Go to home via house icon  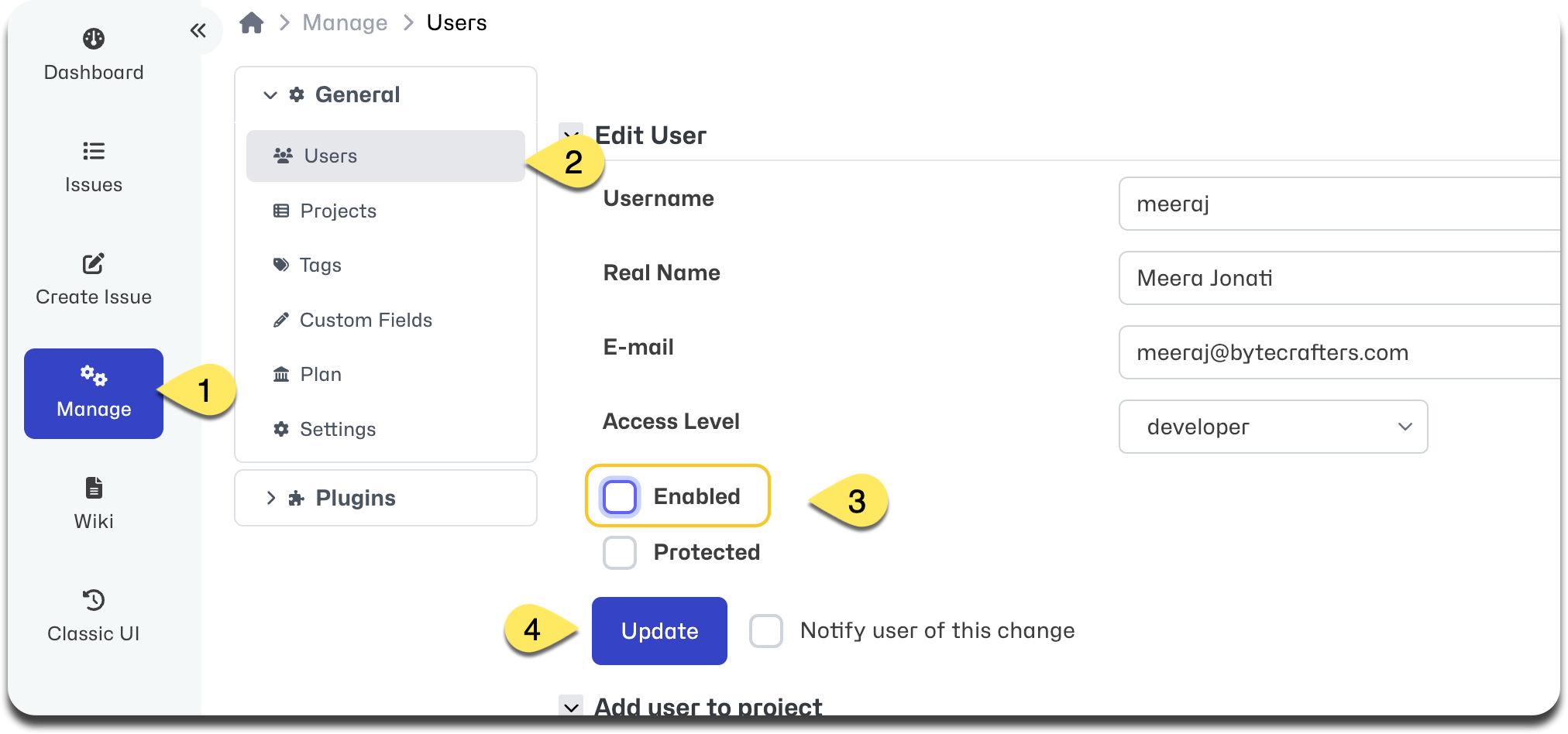pyautogui.click(x=251, y=23)
